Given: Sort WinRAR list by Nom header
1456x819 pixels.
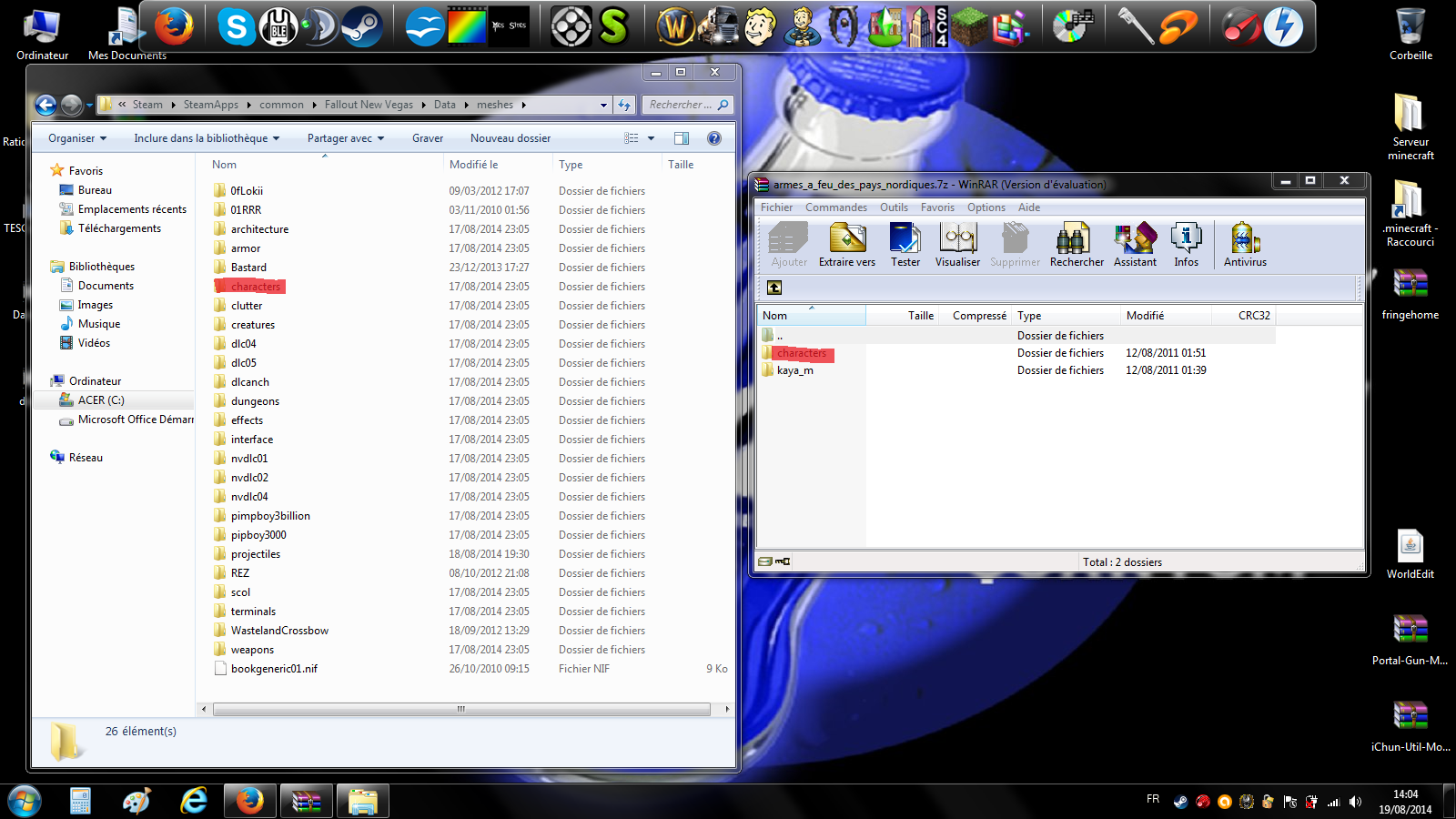Looking at the screenshot, I should click(811, 316).
